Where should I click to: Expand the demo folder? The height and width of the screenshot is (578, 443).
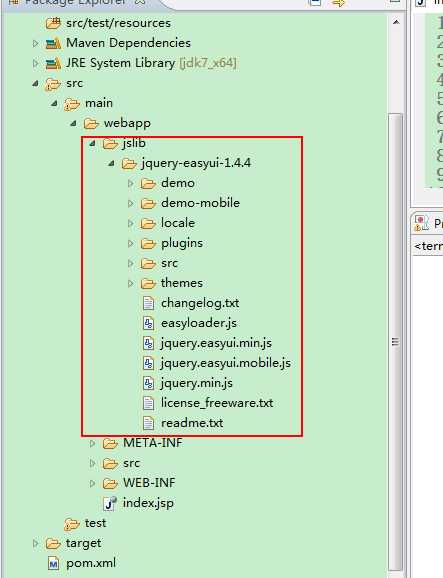pos(130,183)
